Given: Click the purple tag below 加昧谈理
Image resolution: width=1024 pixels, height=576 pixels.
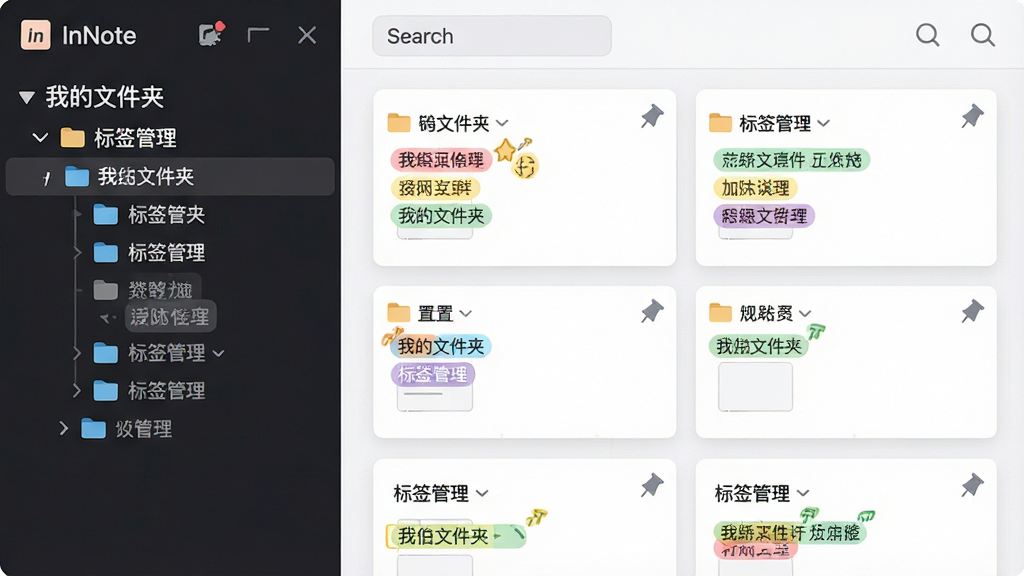Looking at the screenshot, I should coord(764,216).
